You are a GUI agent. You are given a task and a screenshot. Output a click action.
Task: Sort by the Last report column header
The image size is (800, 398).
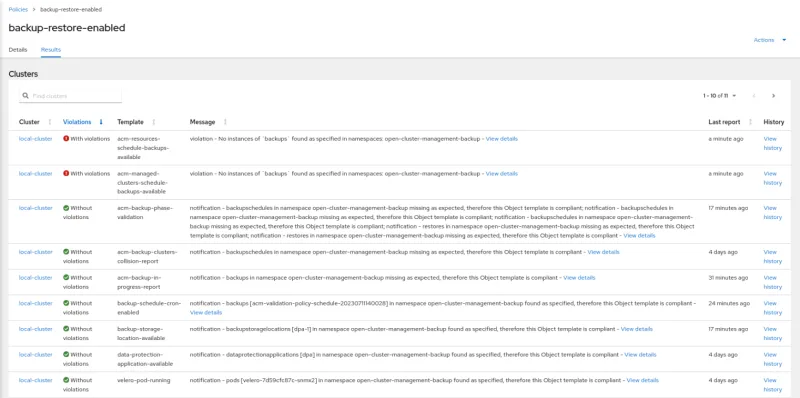click(724, 122)
